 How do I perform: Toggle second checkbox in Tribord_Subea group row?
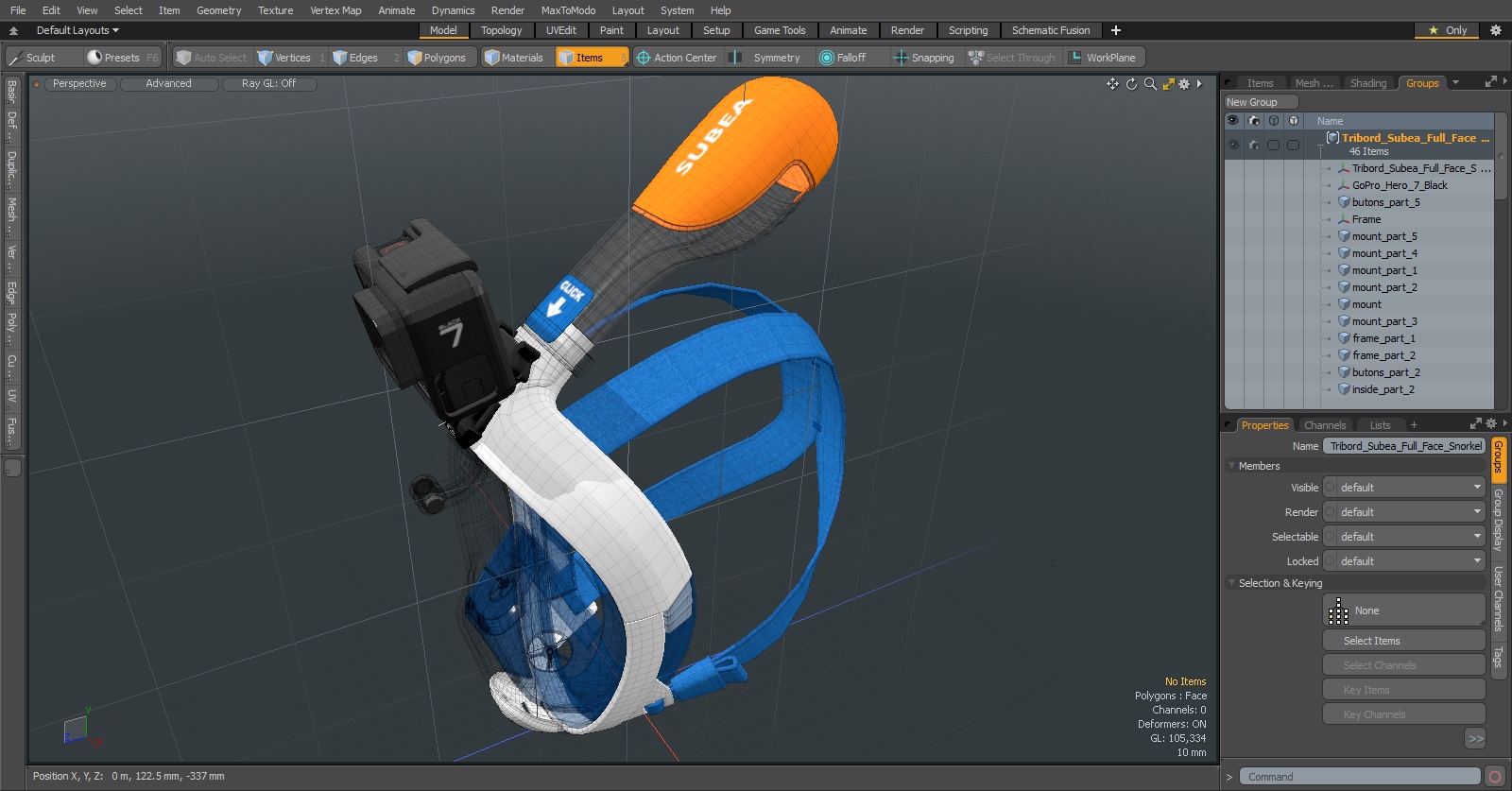1294,145
